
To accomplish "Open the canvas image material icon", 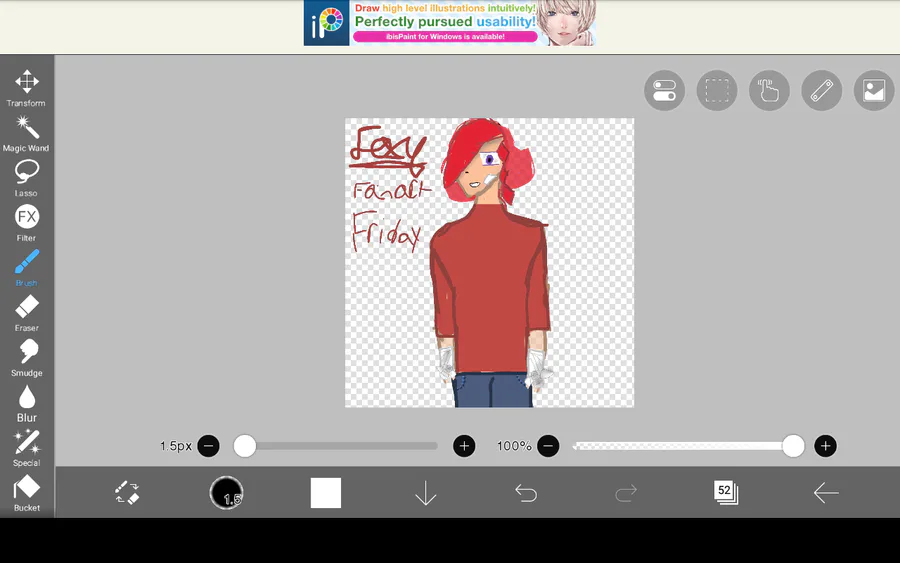I will pyautogui.click(x=874, y=91).
